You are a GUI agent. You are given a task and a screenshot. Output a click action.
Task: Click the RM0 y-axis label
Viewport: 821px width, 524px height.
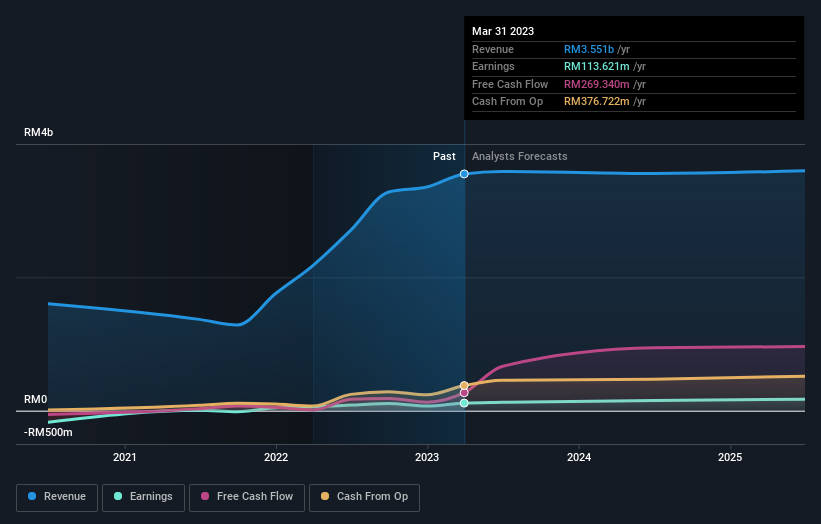pyautogui.click(x=36, y=399)
